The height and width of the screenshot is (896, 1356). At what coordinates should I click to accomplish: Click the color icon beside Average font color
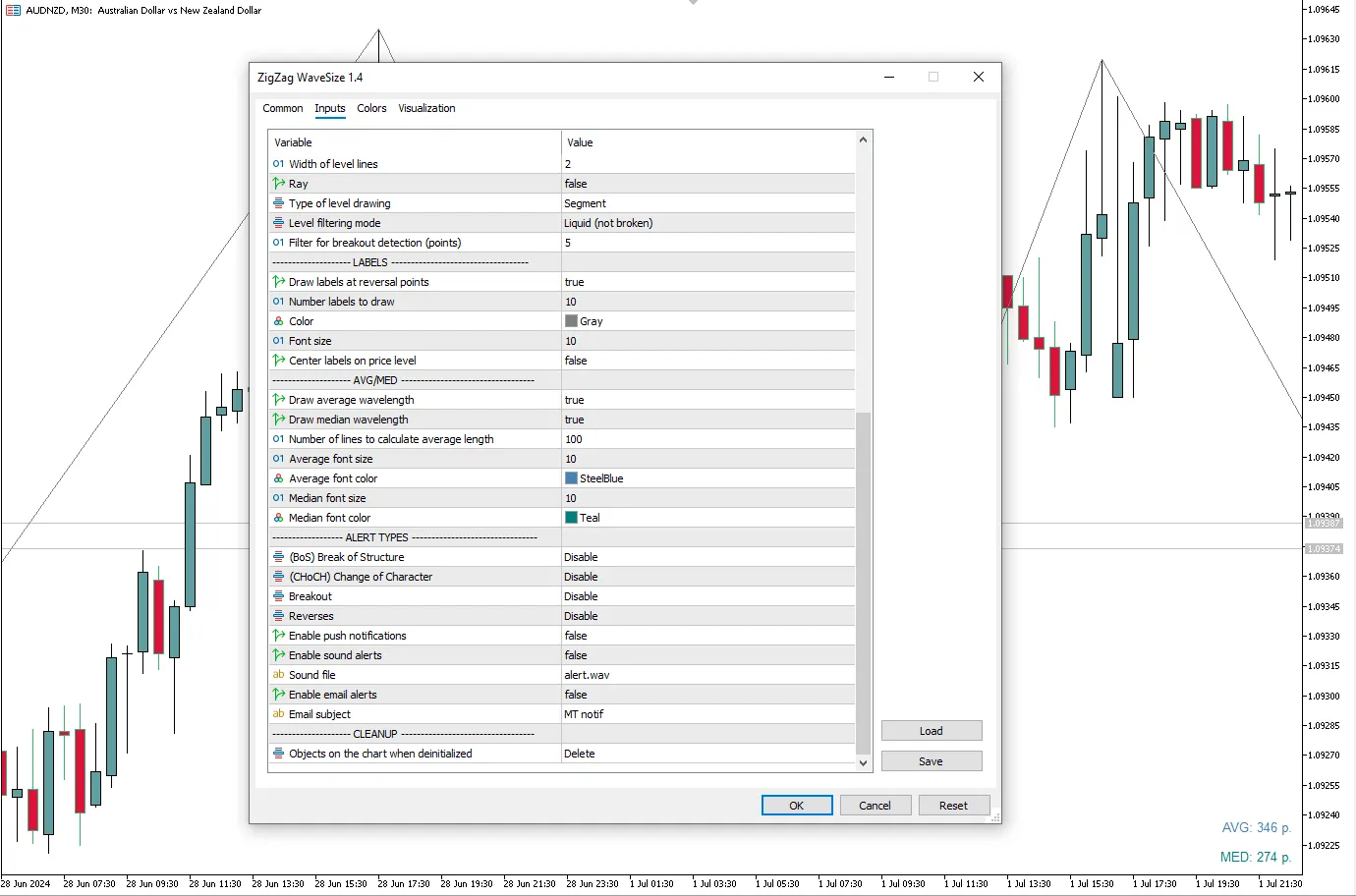(x=279, y=478)
